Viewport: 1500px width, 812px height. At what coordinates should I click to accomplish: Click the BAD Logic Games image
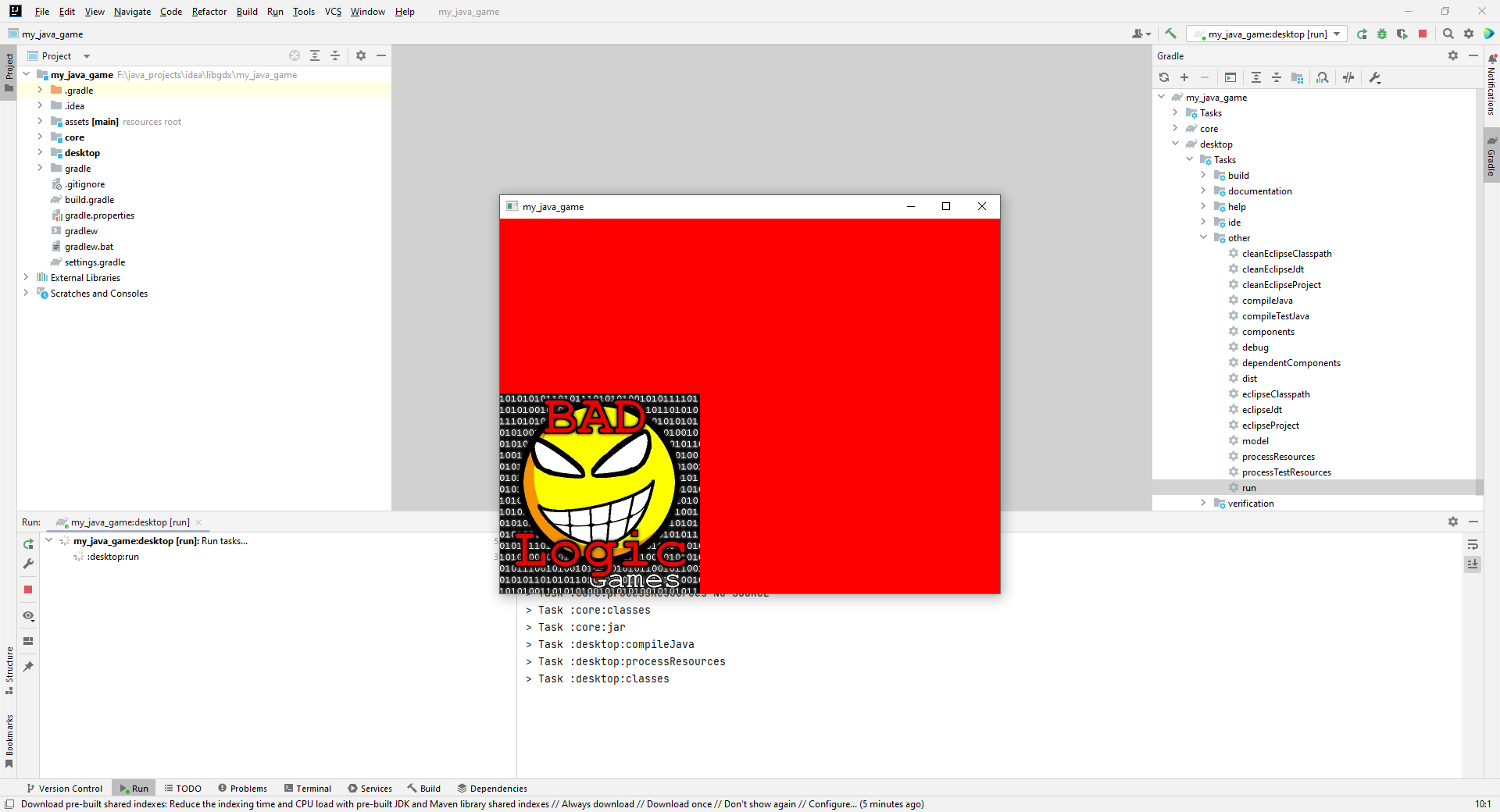599,494
